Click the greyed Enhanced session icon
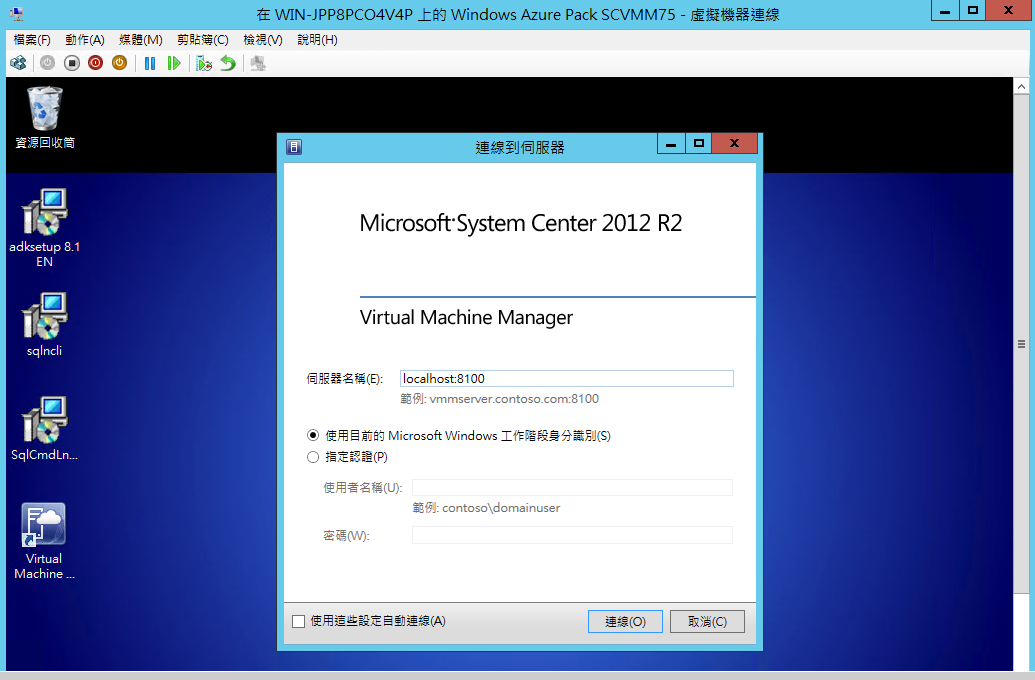This screenshot has width=1035, height=680. click(x=258, y=63)
